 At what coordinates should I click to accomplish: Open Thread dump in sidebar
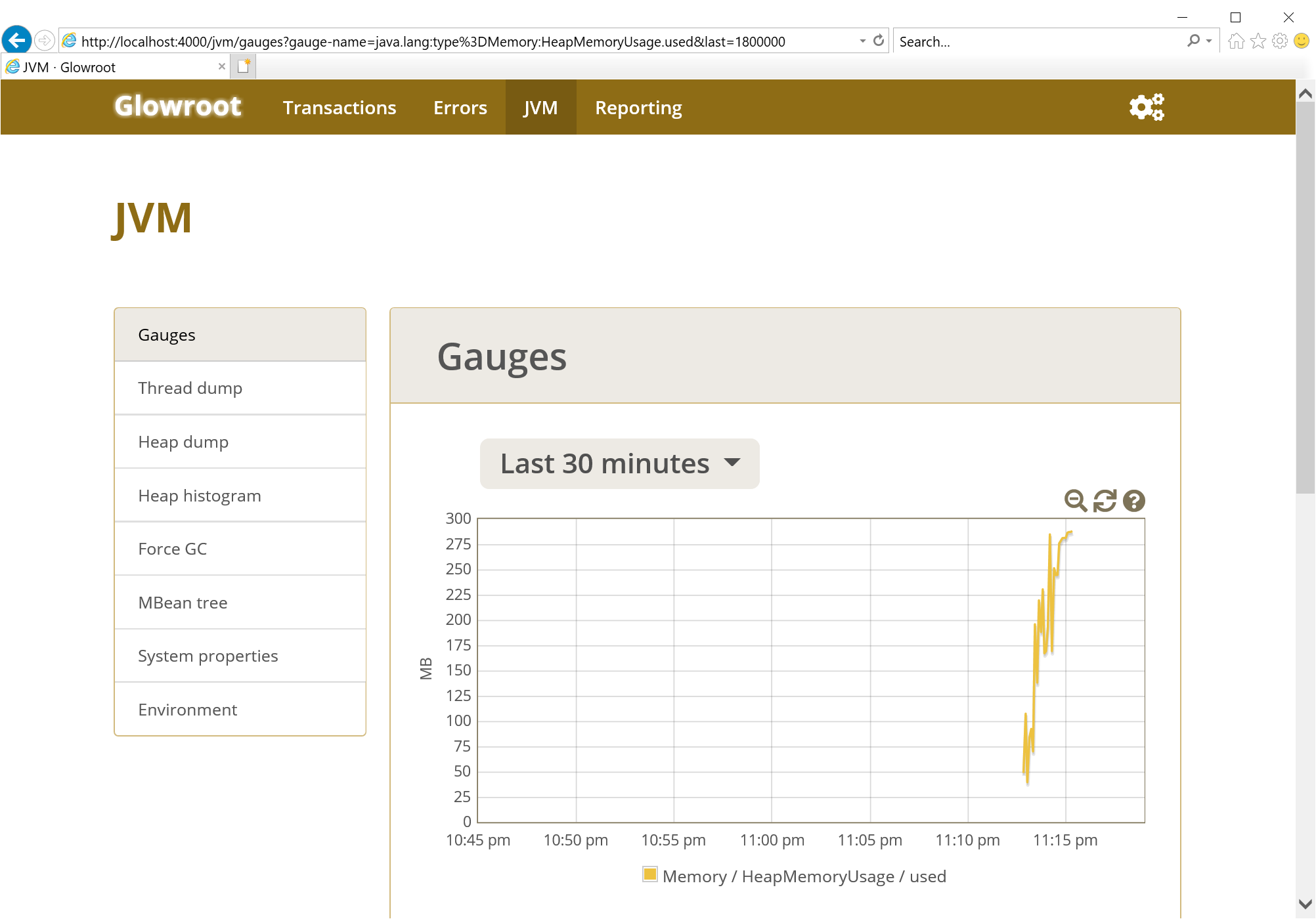click(190, 388)
